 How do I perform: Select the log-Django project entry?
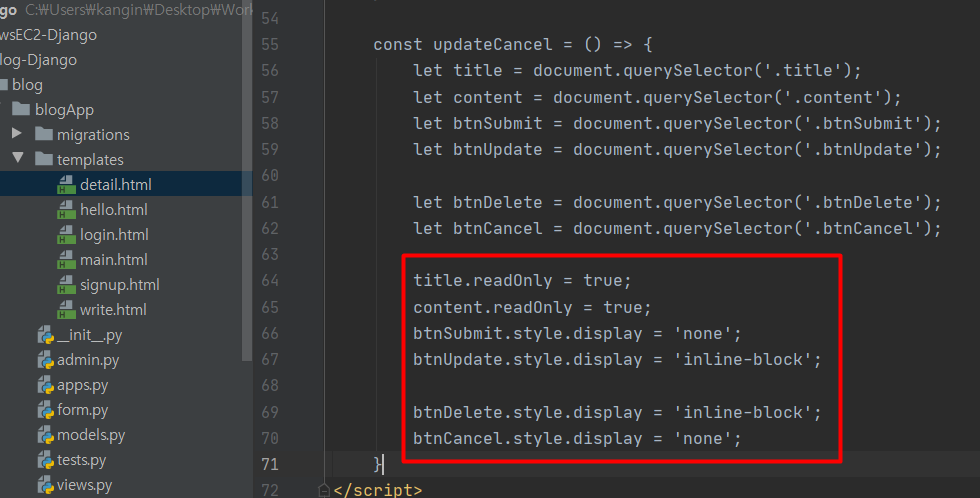pos(39,60)
